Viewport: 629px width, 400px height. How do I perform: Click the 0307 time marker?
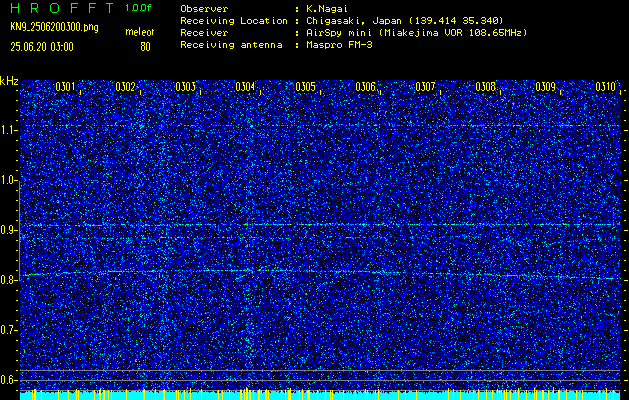tap(425, 87)
